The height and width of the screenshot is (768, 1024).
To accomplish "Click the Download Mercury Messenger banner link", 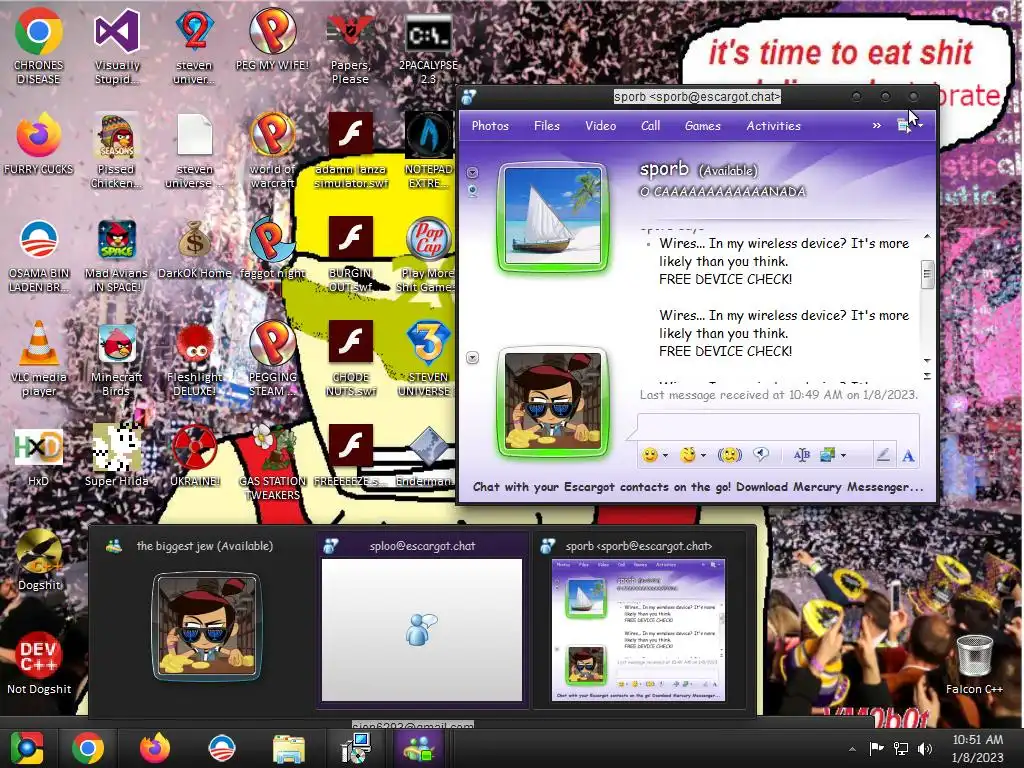I will [x=698, y=487].
